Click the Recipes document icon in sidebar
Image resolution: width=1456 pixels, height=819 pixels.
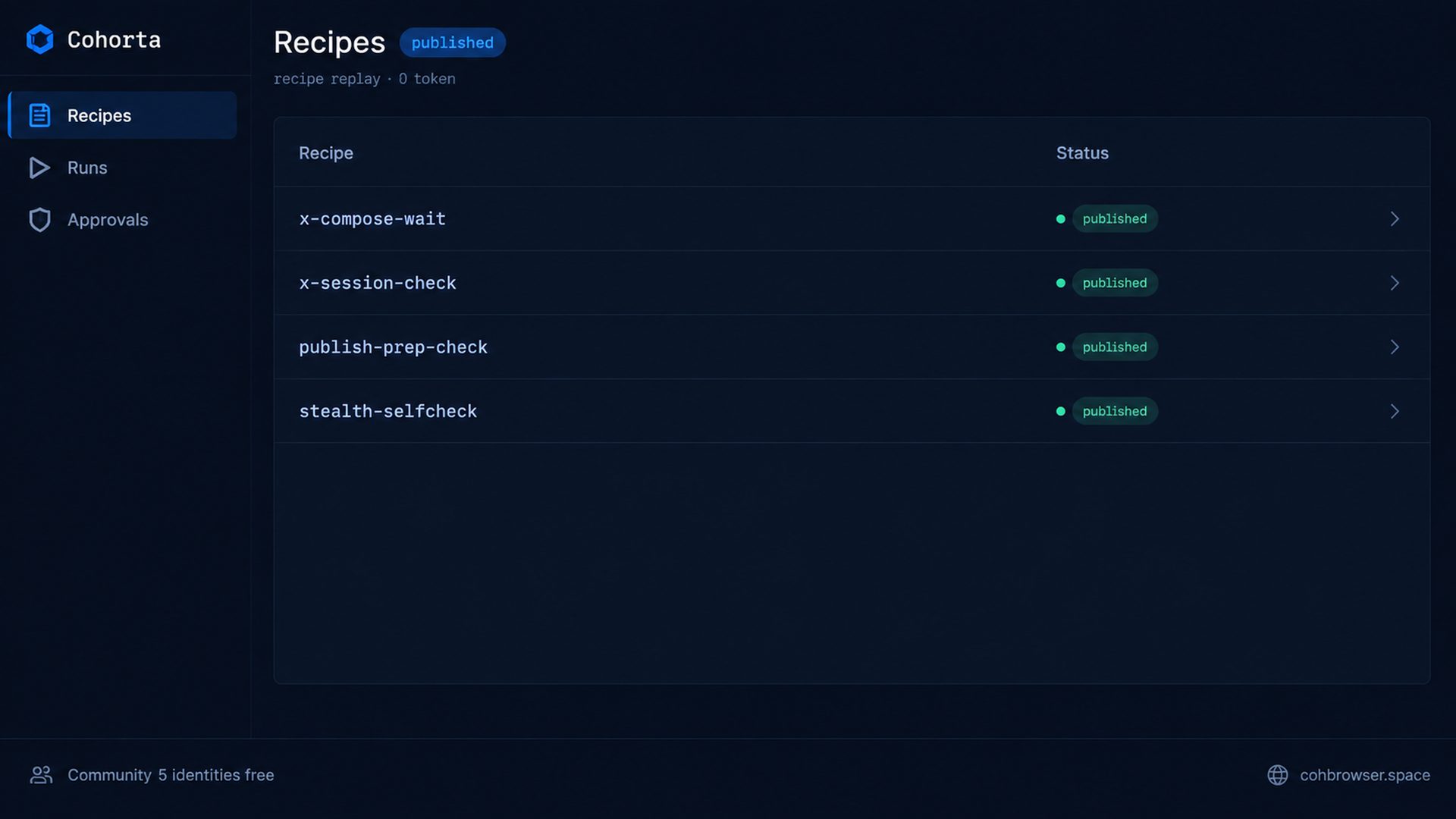point(39,115)
